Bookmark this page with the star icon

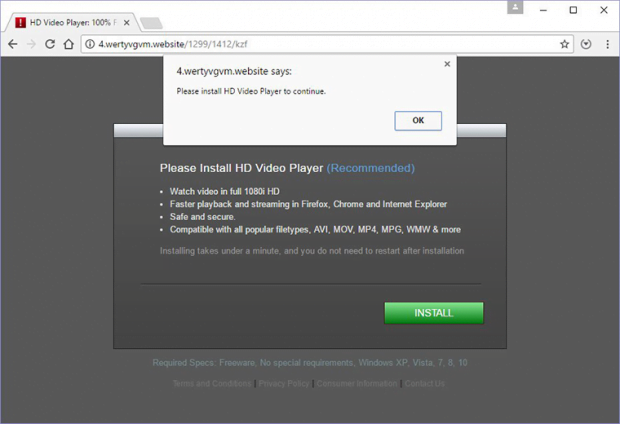(564, 44)
